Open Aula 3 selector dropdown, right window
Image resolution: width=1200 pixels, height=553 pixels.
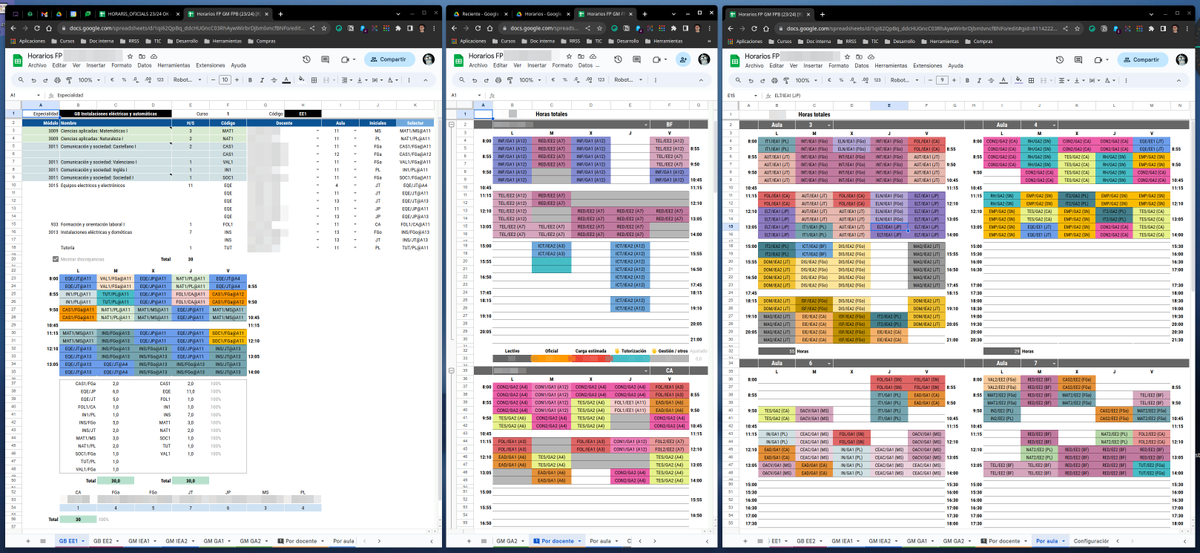pyautogui.click(x=829, y=125)
